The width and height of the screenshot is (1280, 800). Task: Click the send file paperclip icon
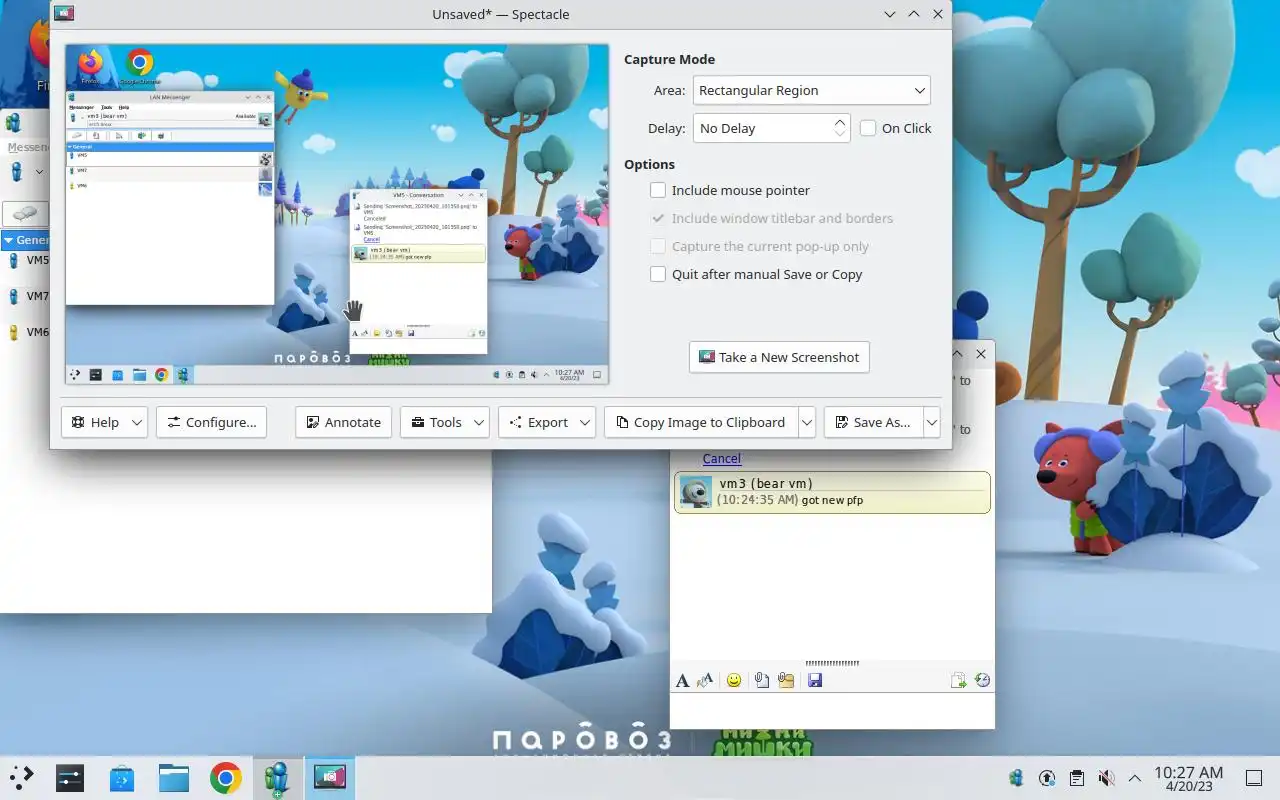point(761,680)
